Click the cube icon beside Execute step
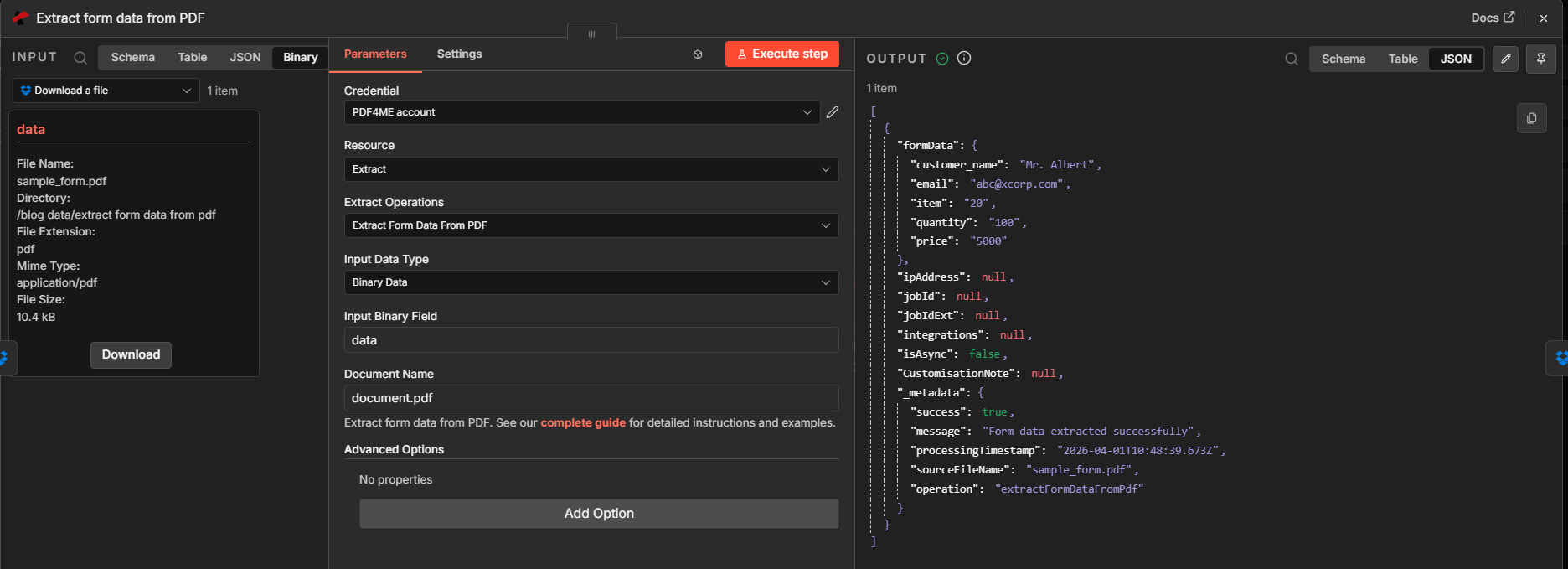1568x569 pixels. pos(698,54)
